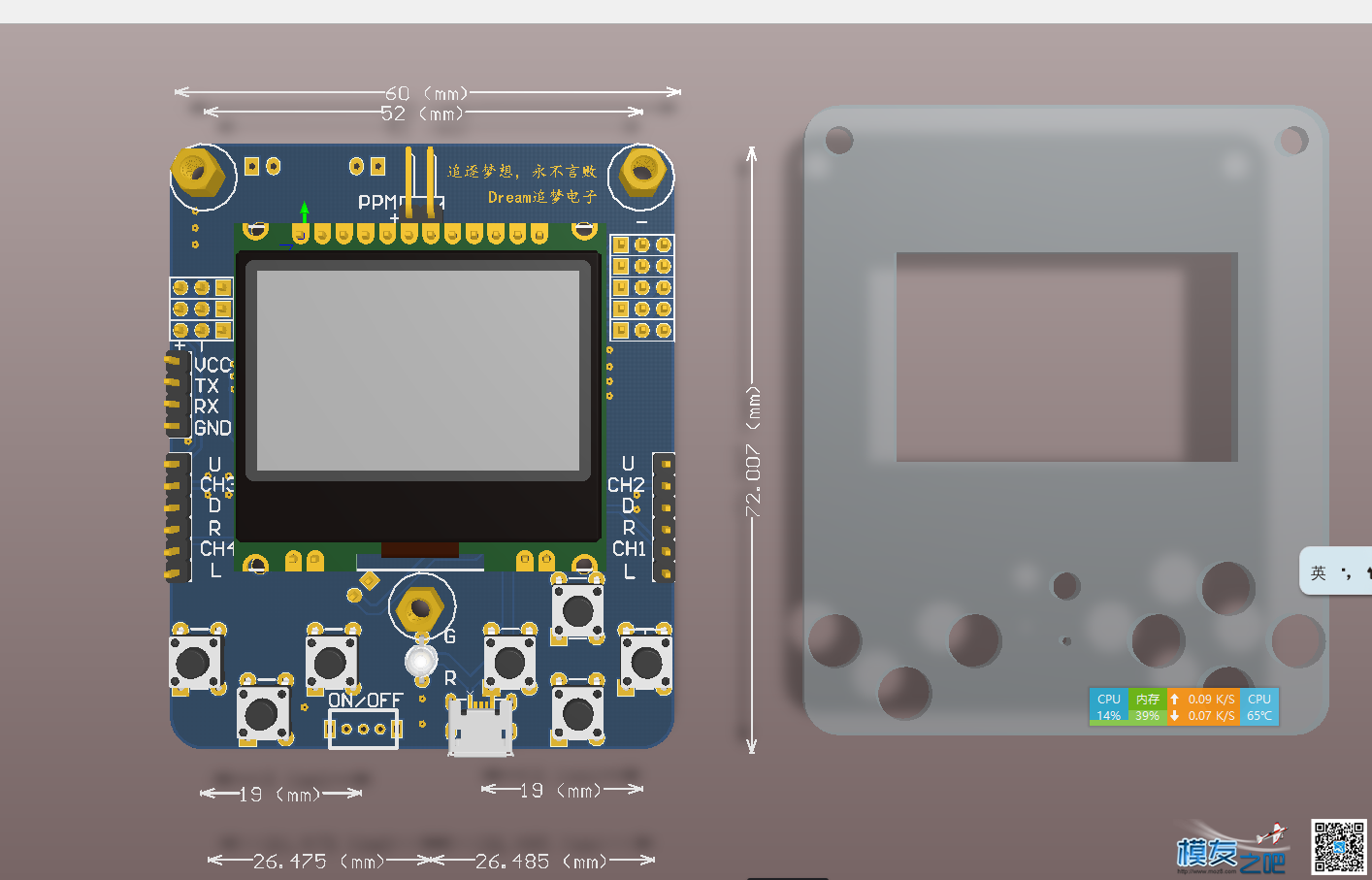Click the micro USB connector on the PCB
This screenshot has width=1372, height=880.
click(480, 727)
